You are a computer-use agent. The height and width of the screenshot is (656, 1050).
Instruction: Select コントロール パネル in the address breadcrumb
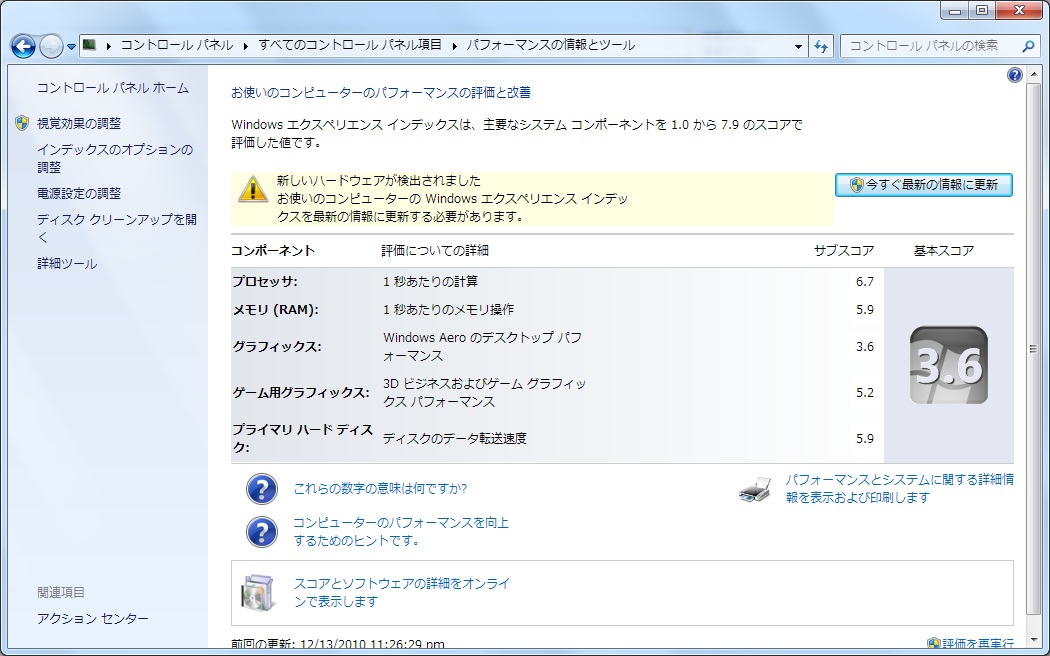click(x=177, y=45)
